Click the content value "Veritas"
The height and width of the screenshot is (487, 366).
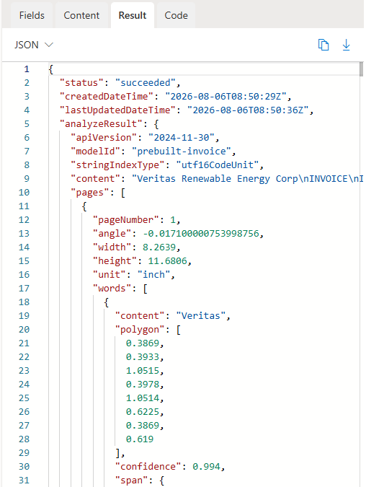tap(201, 316)
